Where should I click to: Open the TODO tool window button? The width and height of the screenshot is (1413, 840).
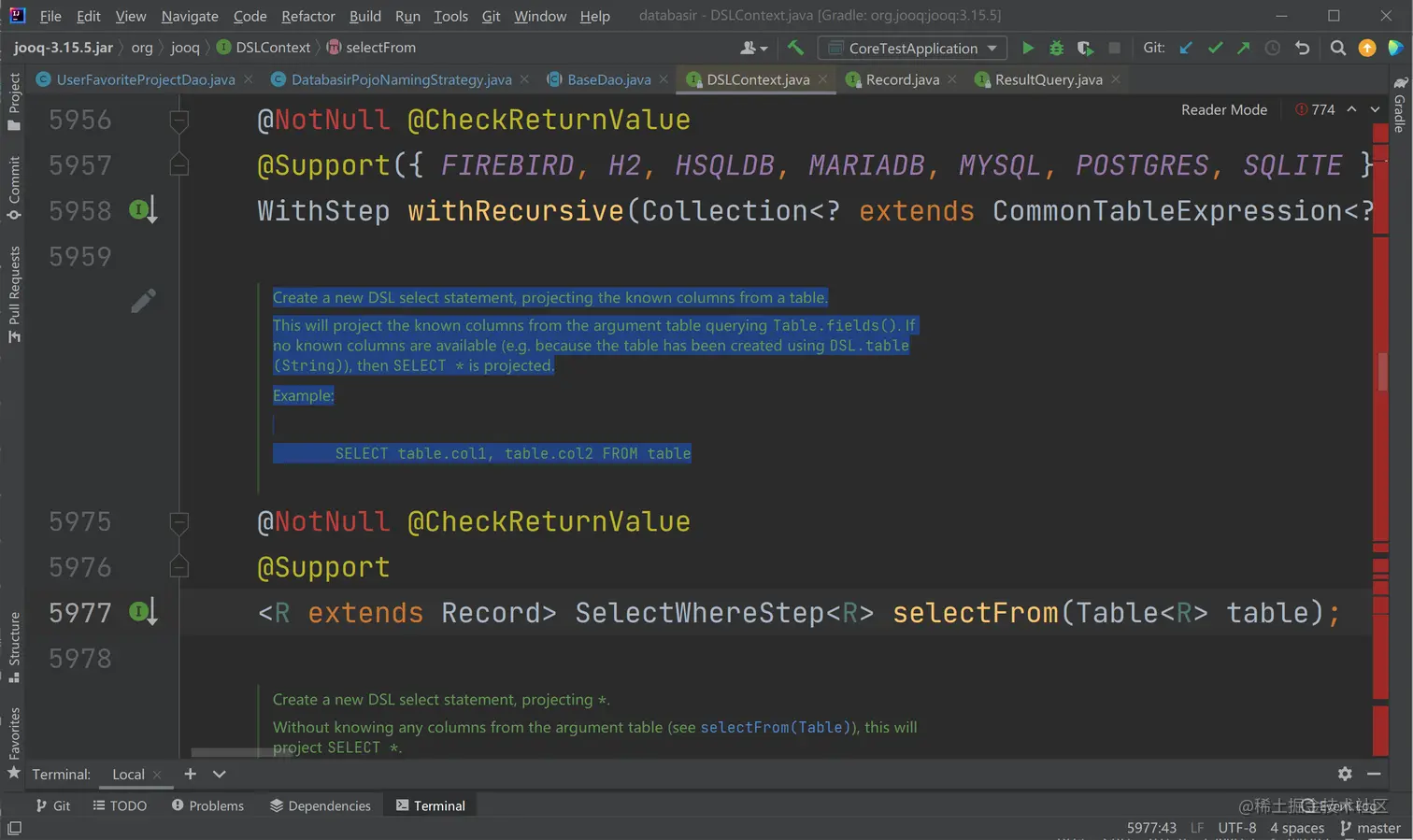coord(121,805)
